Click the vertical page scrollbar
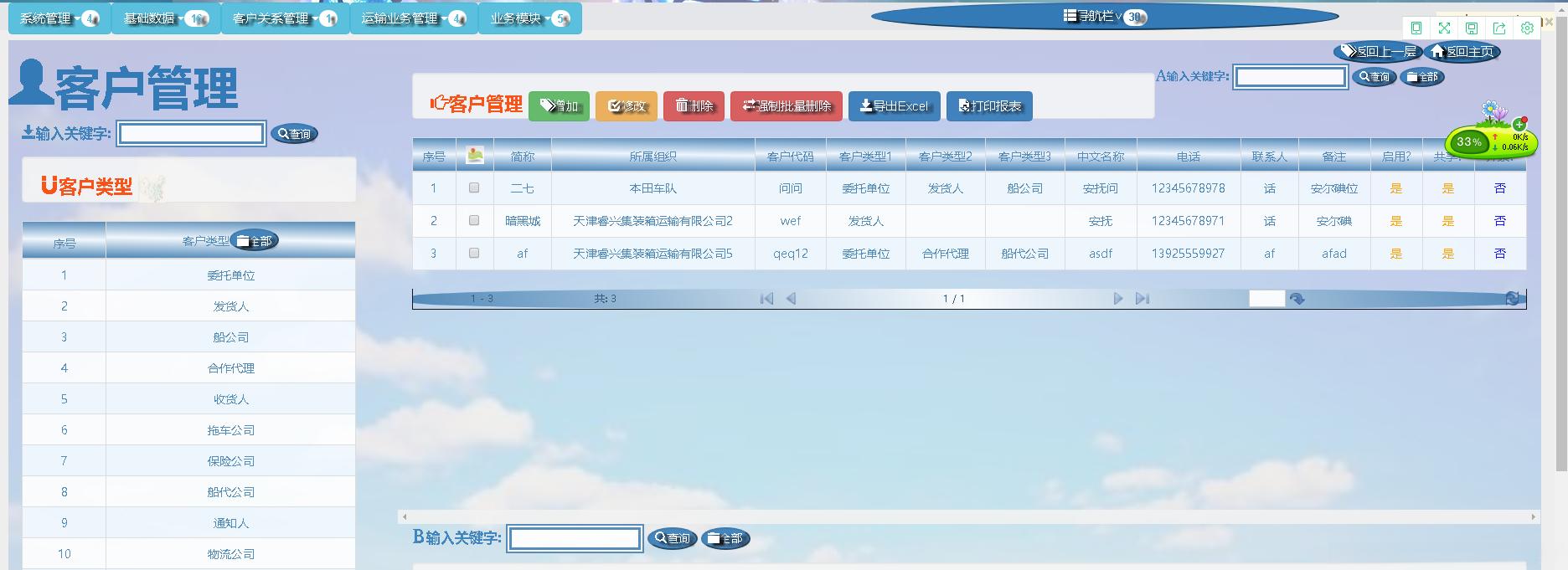 [1560, 243]
